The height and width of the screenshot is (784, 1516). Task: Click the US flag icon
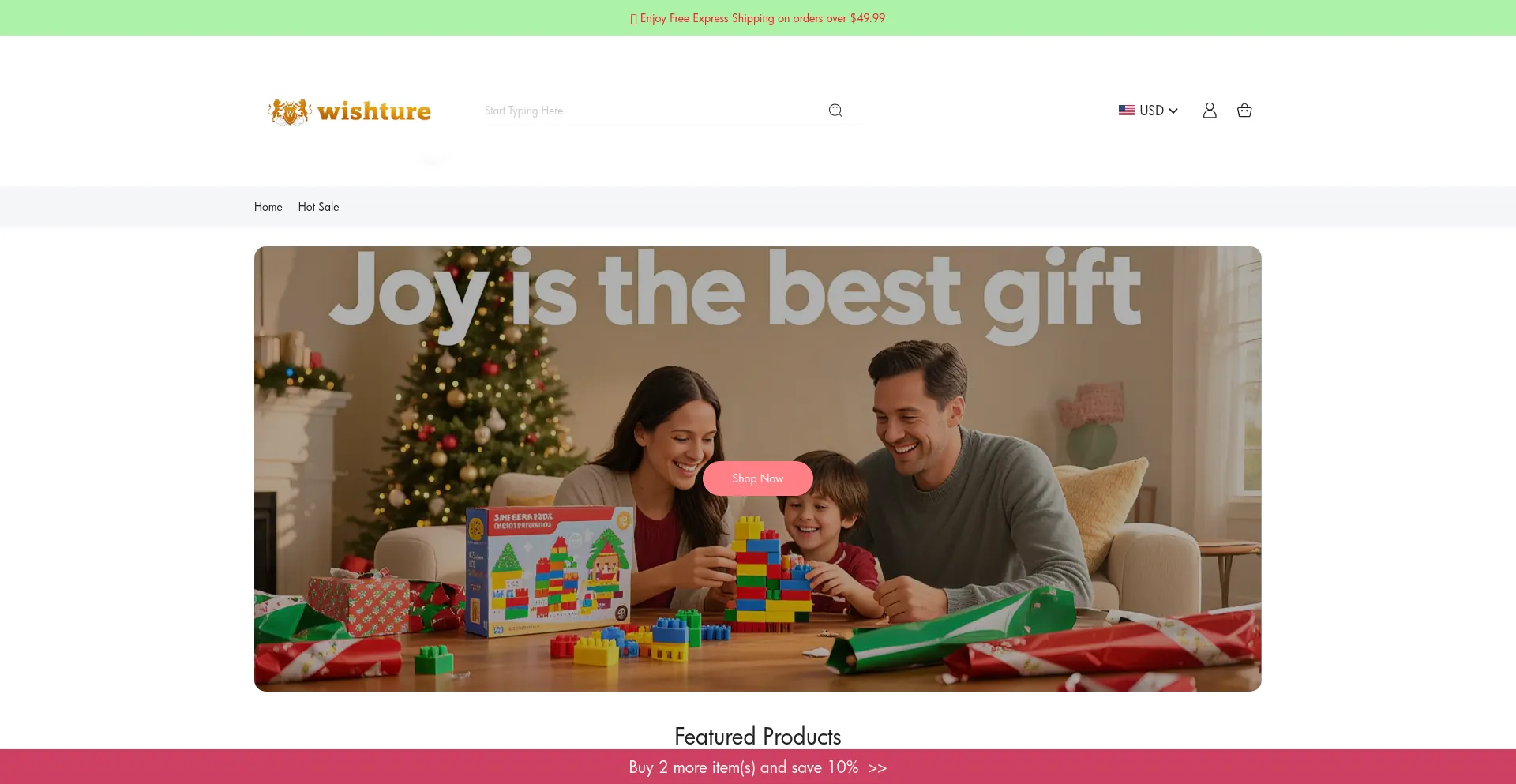pyautogui.click(x=1127, y=111)
